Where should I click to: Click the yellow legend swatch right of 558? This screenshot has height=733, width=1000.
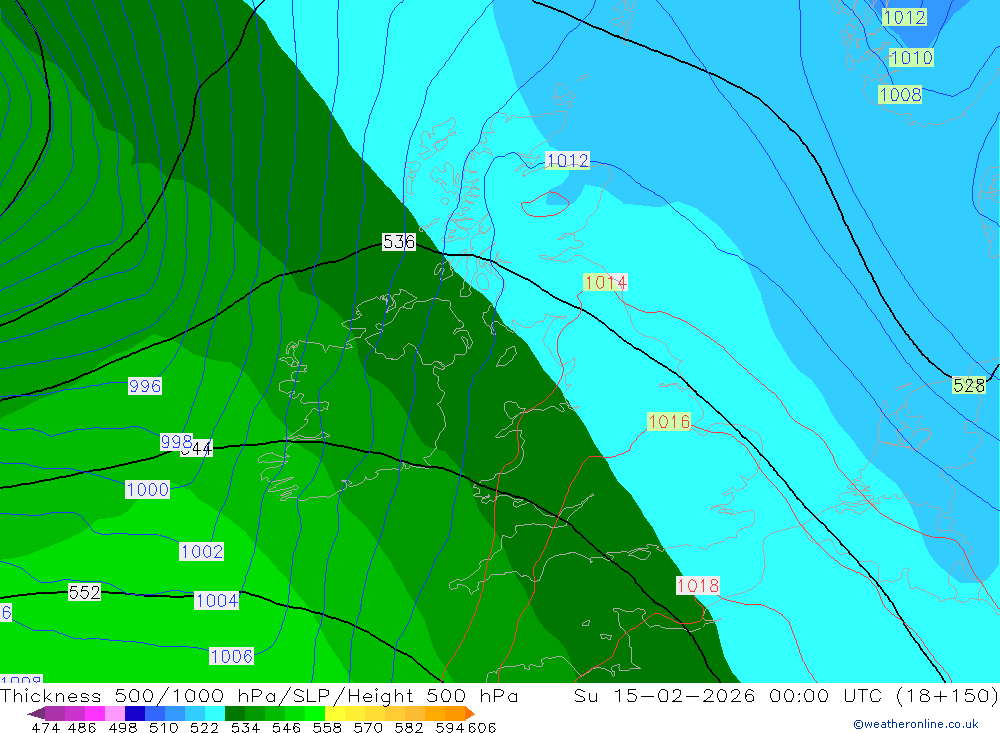coord(335,713)
